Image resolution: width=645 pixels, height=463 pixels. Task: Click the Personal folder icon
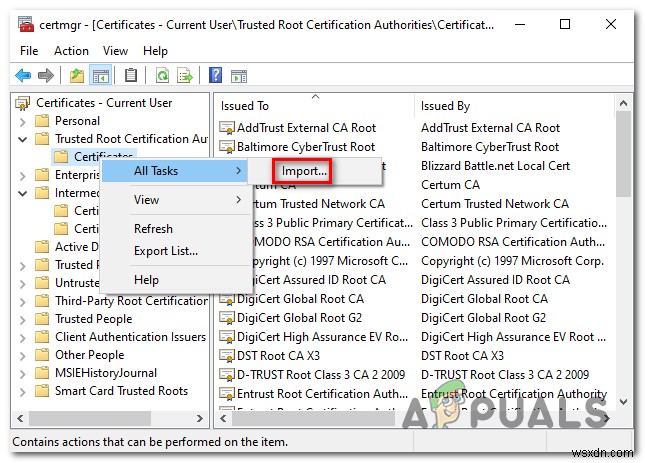point(42,121)
